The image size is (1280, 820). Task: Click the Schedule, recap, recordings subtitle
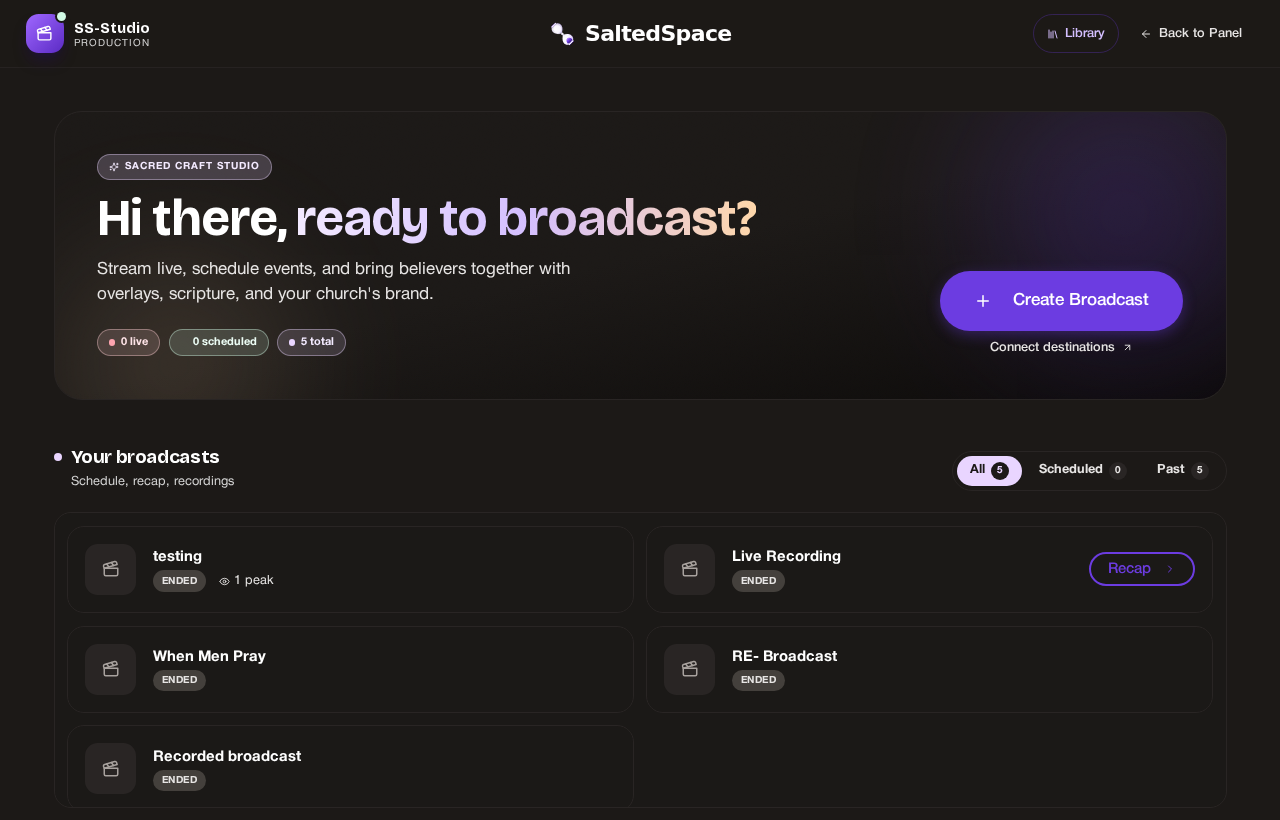(x=152, y=482)
